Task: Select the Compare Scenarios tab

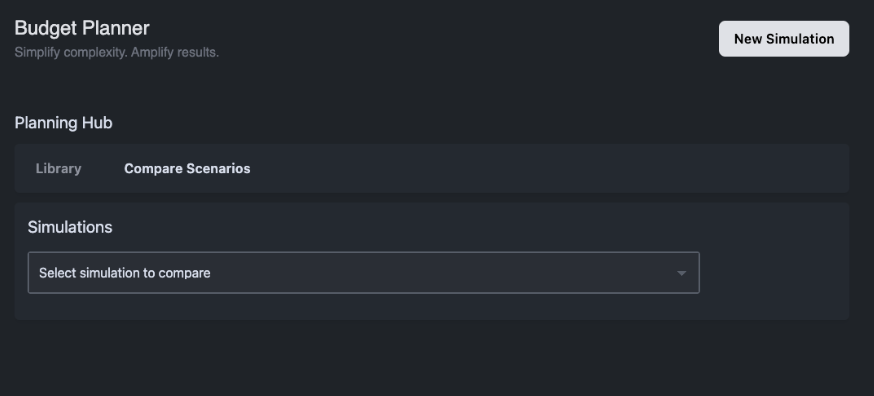Action: coord(187,168)
